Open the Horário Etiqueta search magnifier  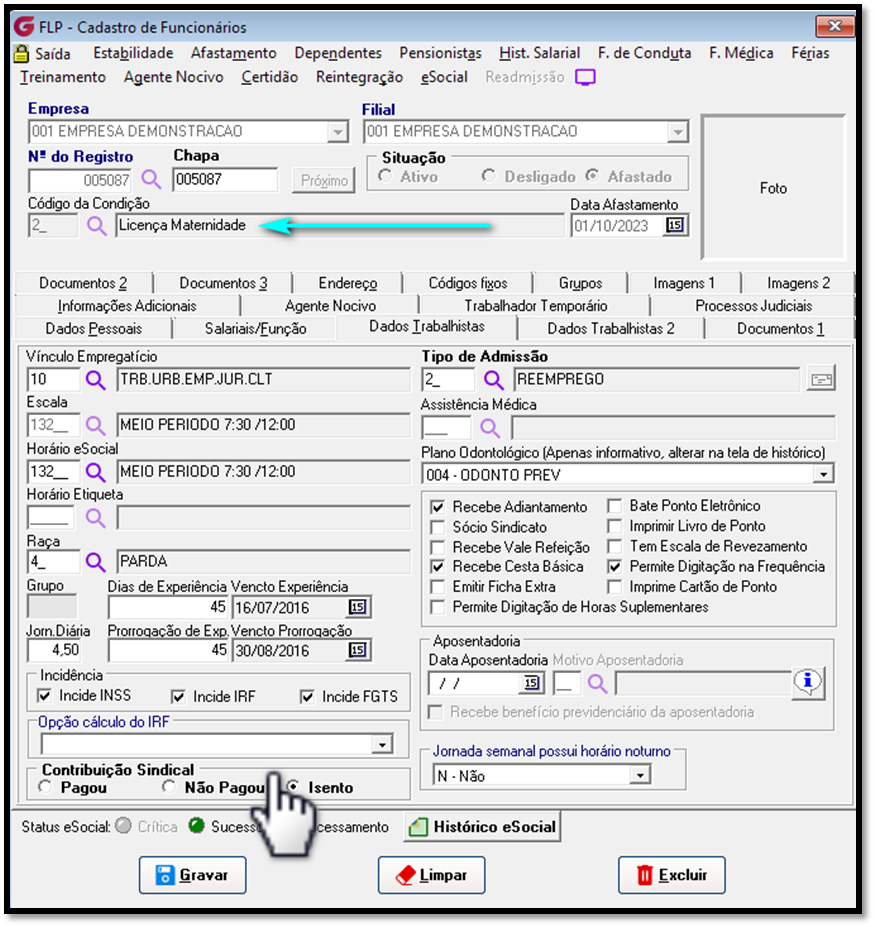point(95,518)
